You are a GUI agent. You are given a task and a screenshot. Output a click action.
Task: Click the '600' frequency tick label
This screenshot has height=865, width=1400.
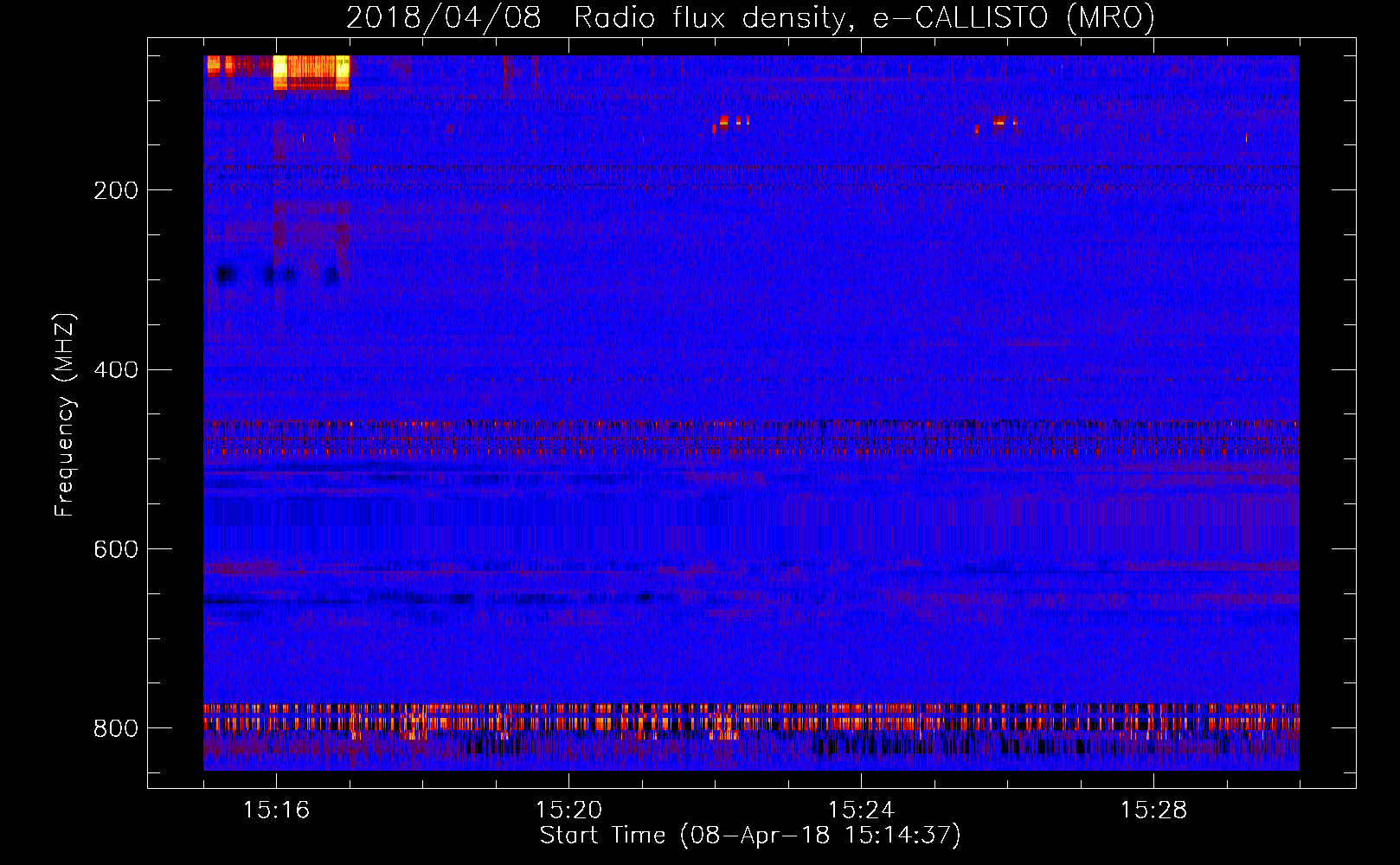(116, 550)
